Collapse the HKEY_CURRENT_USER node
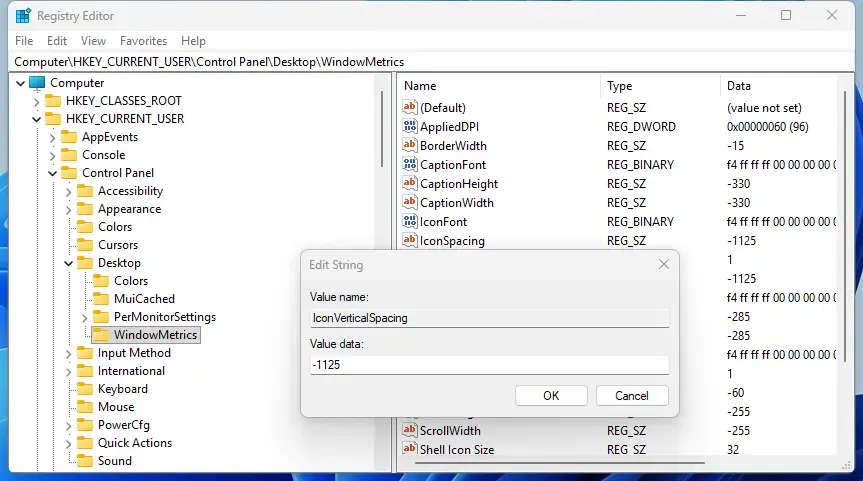The width and height of the screenshot is (863, 481). 36,119
